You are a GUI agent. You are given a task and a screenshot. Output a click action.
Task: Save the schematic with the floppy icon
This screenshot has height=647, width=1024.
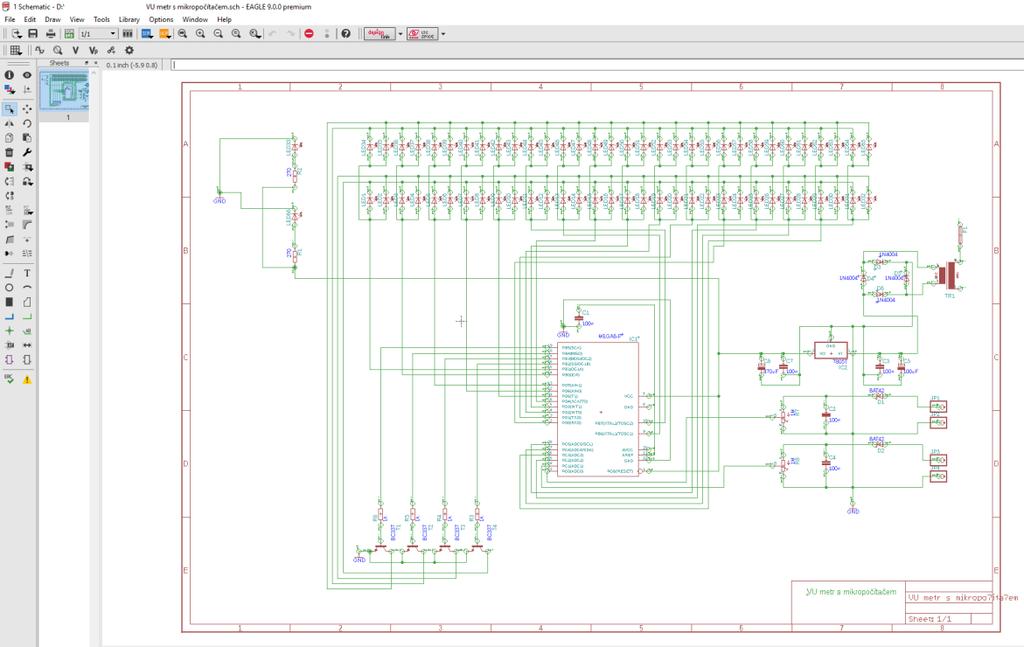coord(33,33)
